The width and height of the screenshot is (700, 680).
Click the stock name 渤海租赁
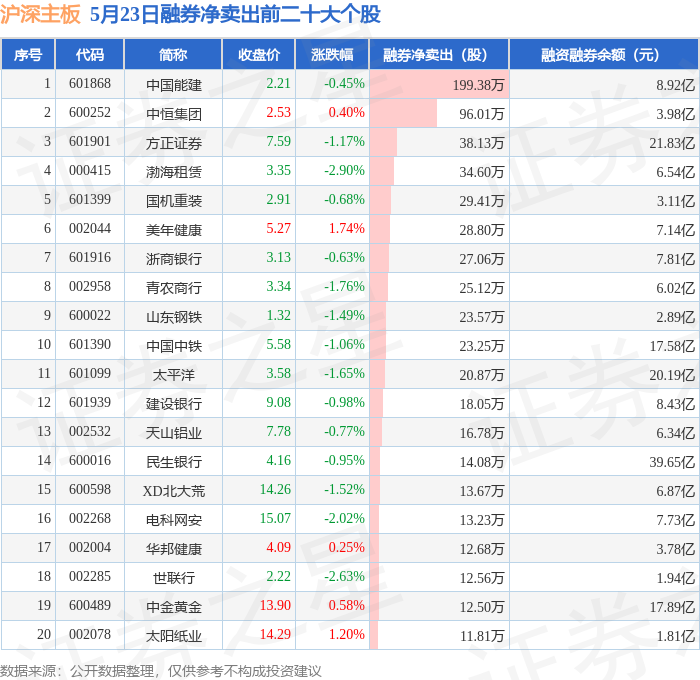click(x=174, y=171)
